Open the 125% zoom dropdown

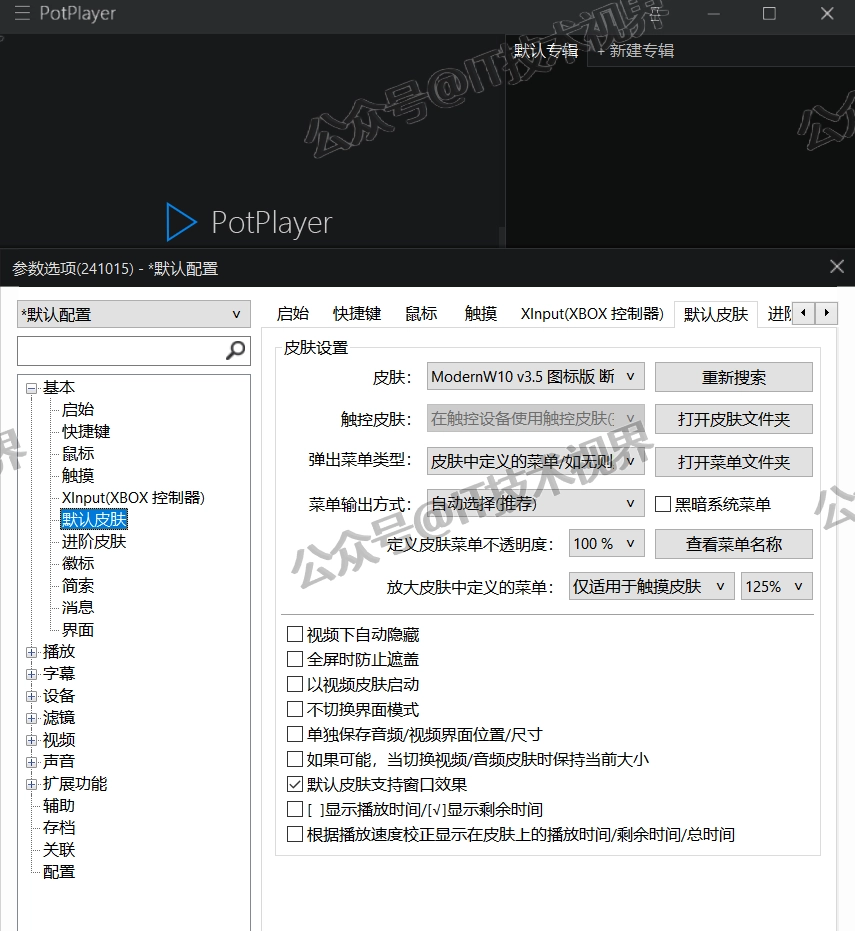(777, 587)
